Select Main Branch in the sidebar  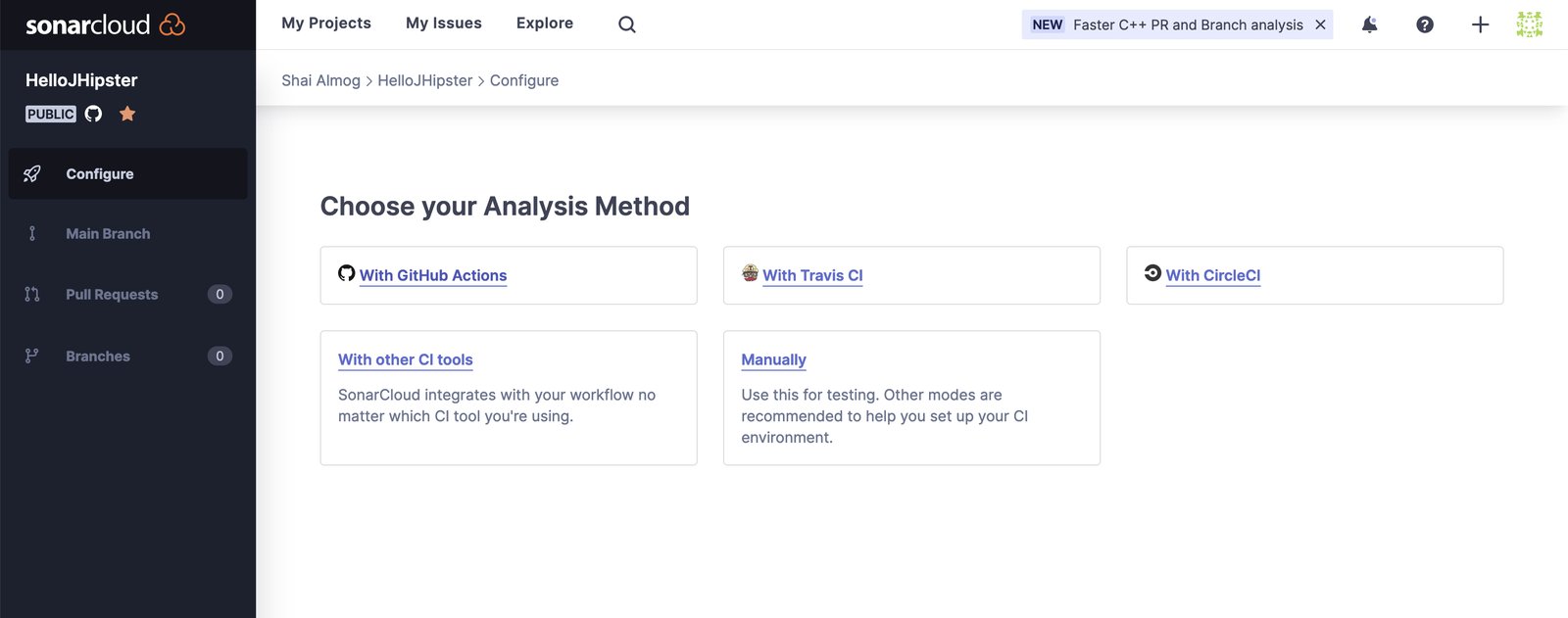127,233
